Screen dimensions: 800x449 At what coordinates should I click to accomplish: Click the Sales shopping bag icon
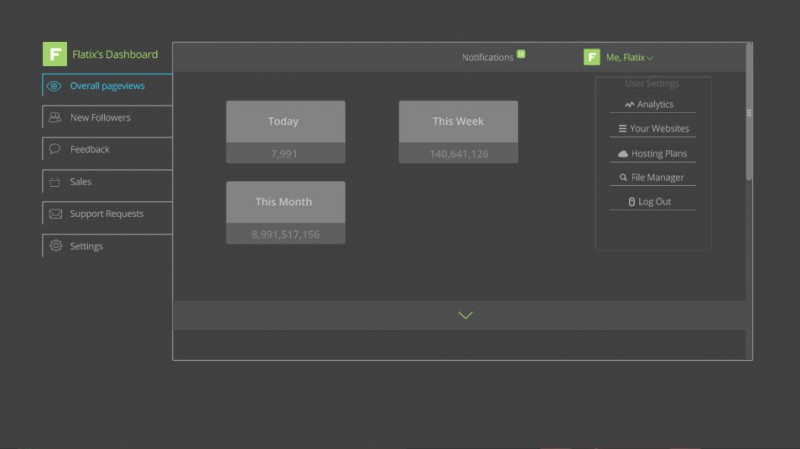pos(55,182)
